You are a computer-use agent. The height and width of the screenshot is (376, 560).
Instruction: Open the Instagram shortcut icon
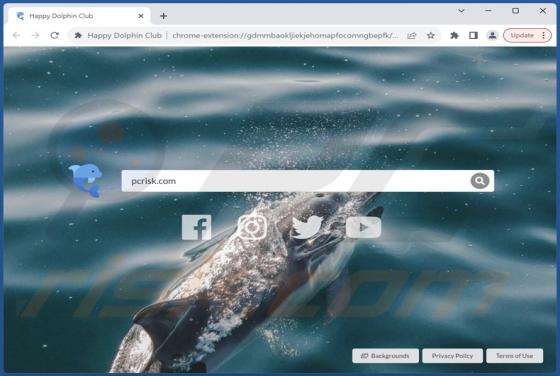tap(252, 227)
